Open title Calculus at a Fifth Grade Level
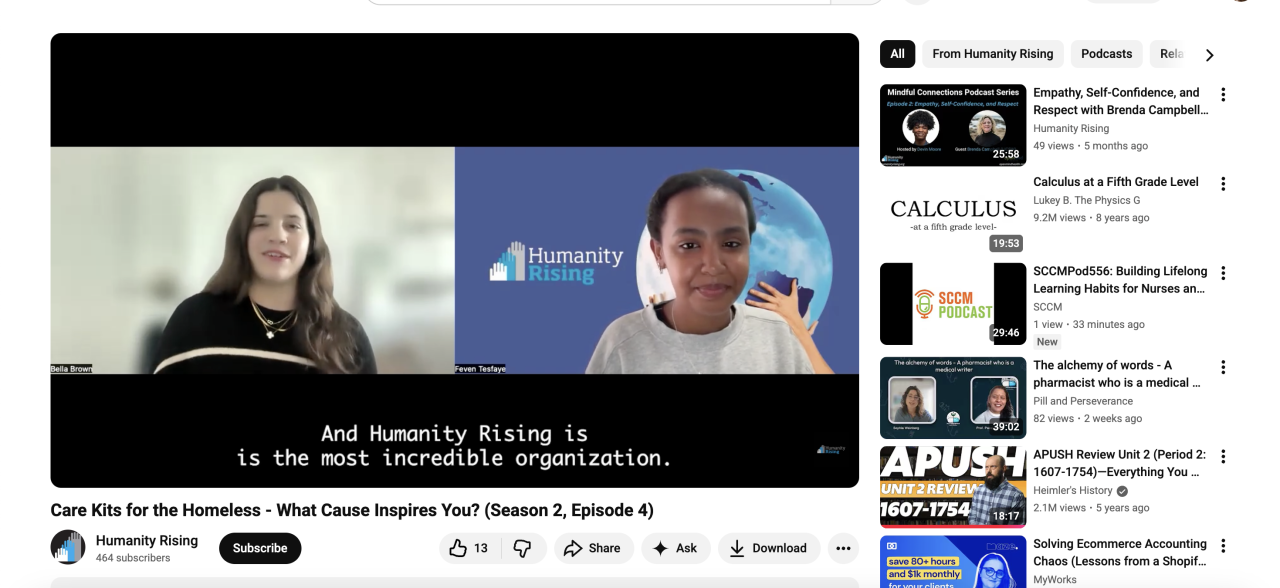 [x=1116, y=182]
